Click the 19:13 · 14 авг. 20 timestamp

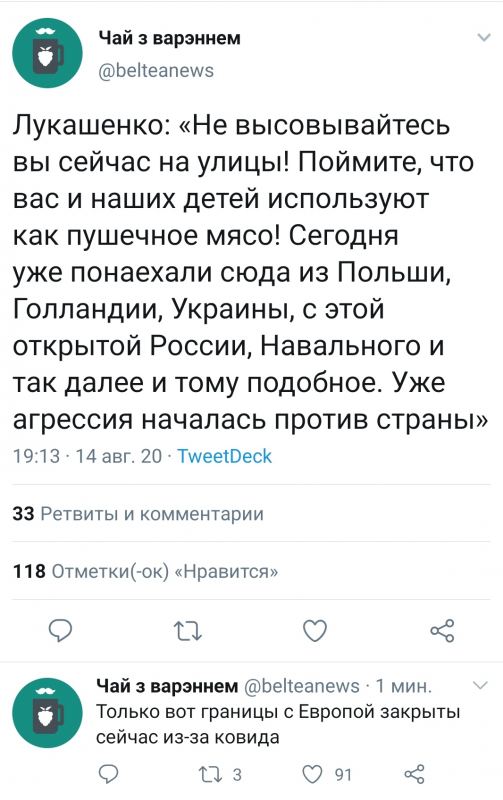pyautogui.click(x=87, y=456)
